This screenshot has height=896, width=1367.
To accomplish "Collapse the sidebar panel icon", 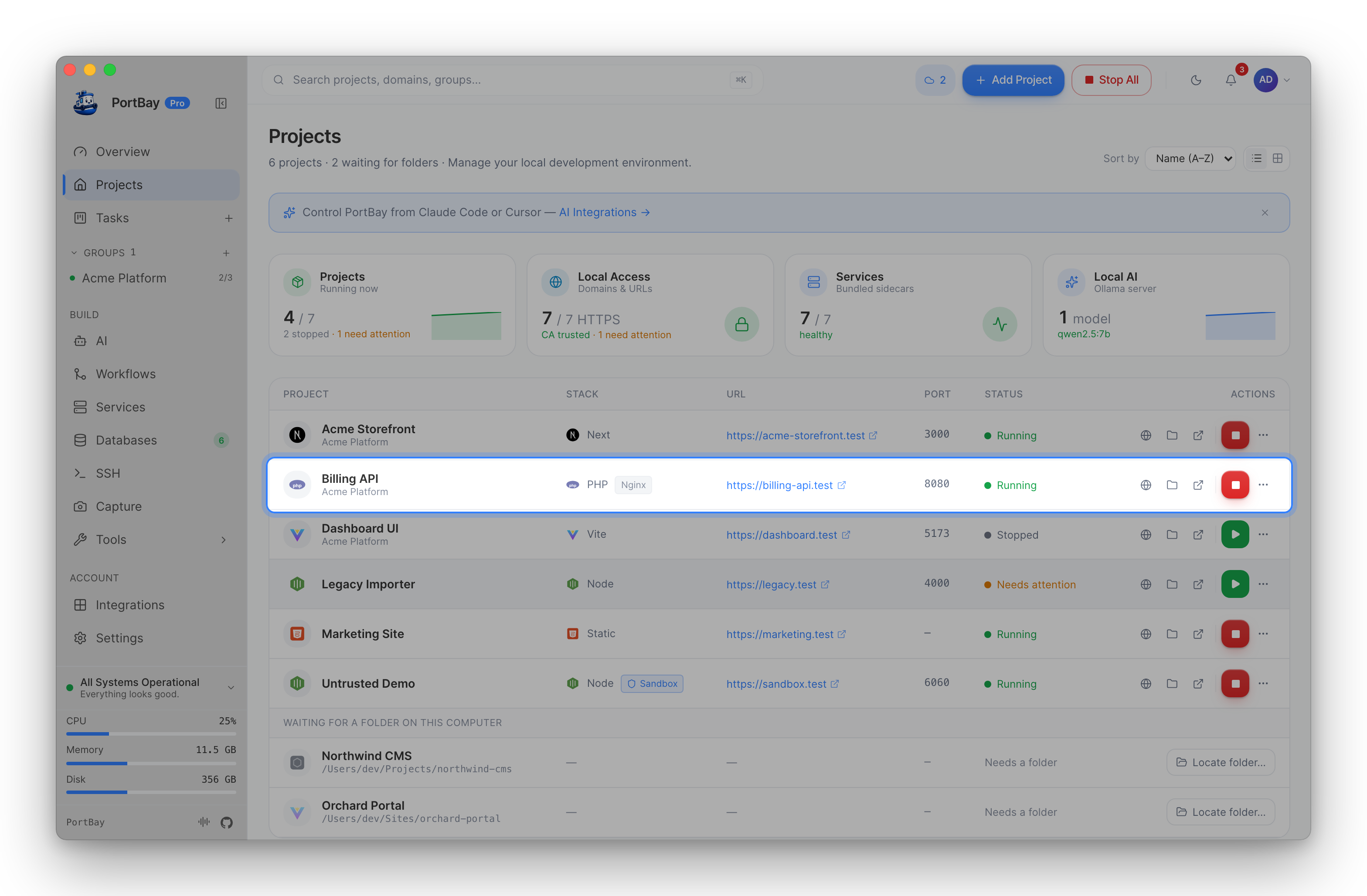I will [x=221, y=103].
